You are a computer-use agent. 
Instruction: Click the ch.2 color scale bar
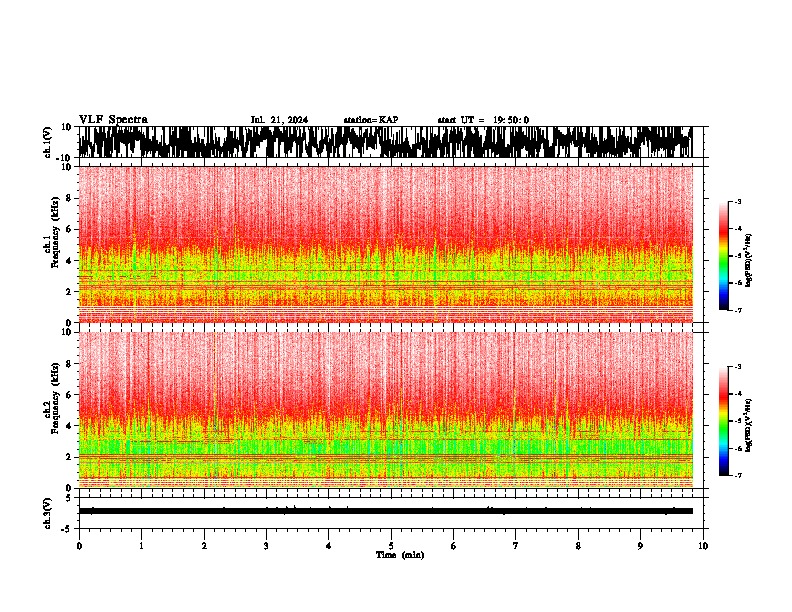coord(724,421)
